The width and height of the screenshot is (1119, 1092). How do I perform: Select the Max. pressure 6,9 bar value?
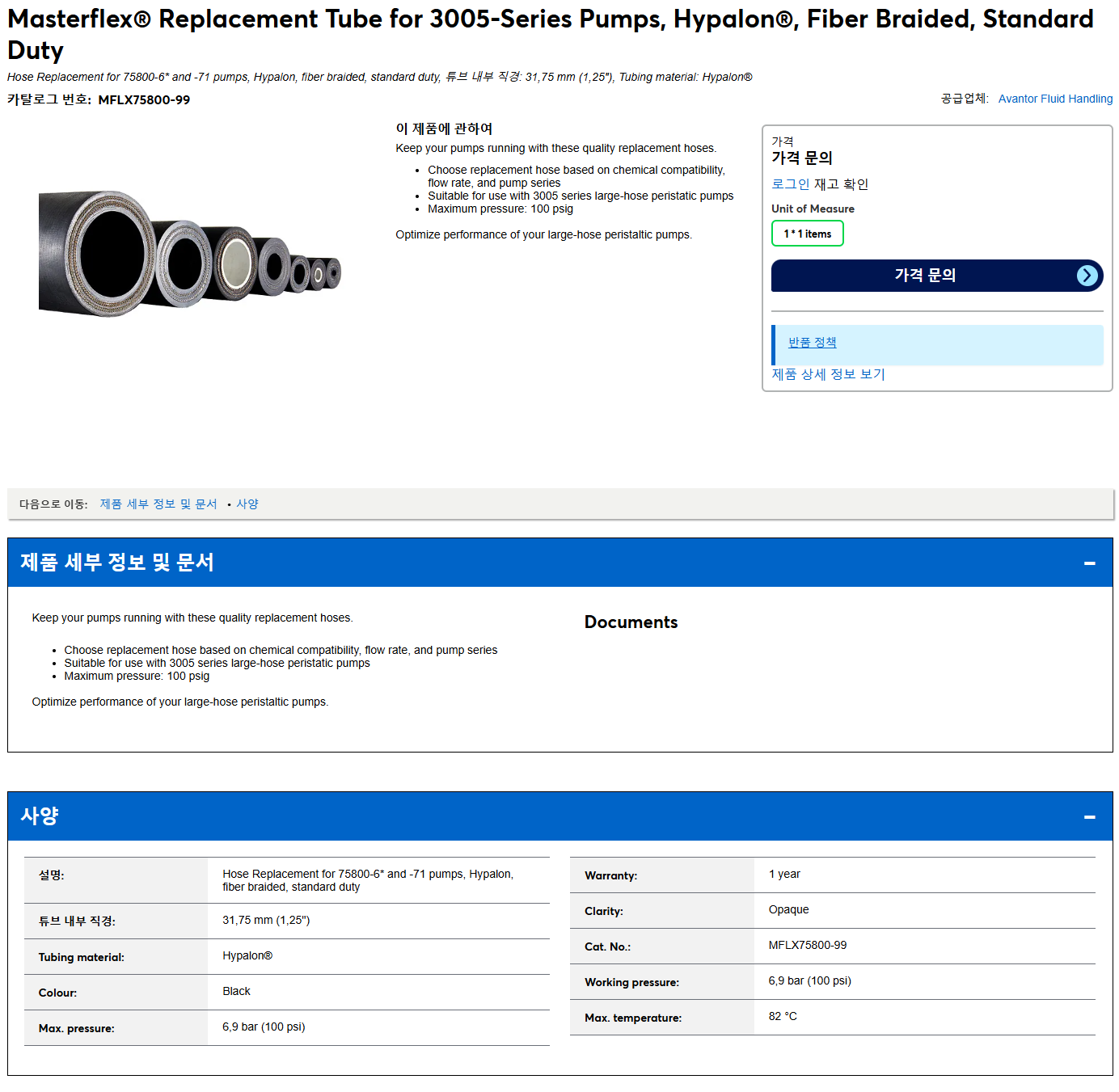(x=264, y=1027)
